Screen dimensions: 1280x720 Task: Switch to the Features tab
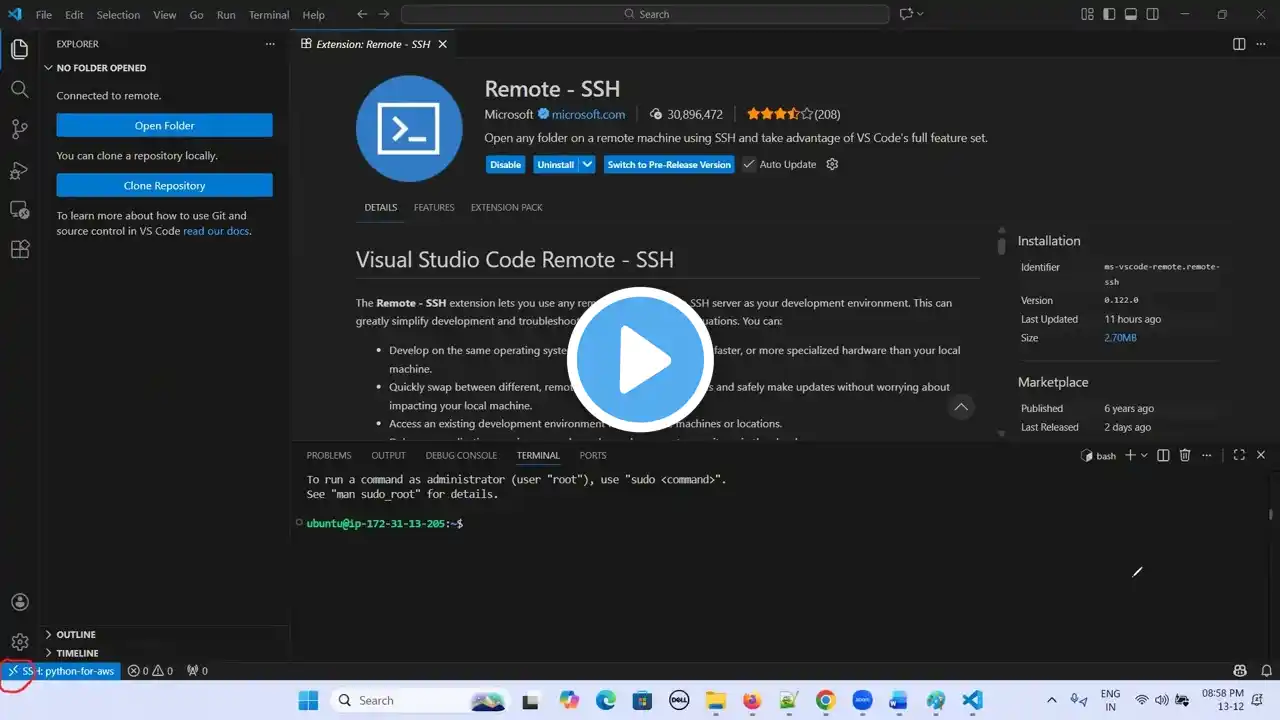(434, 207)
